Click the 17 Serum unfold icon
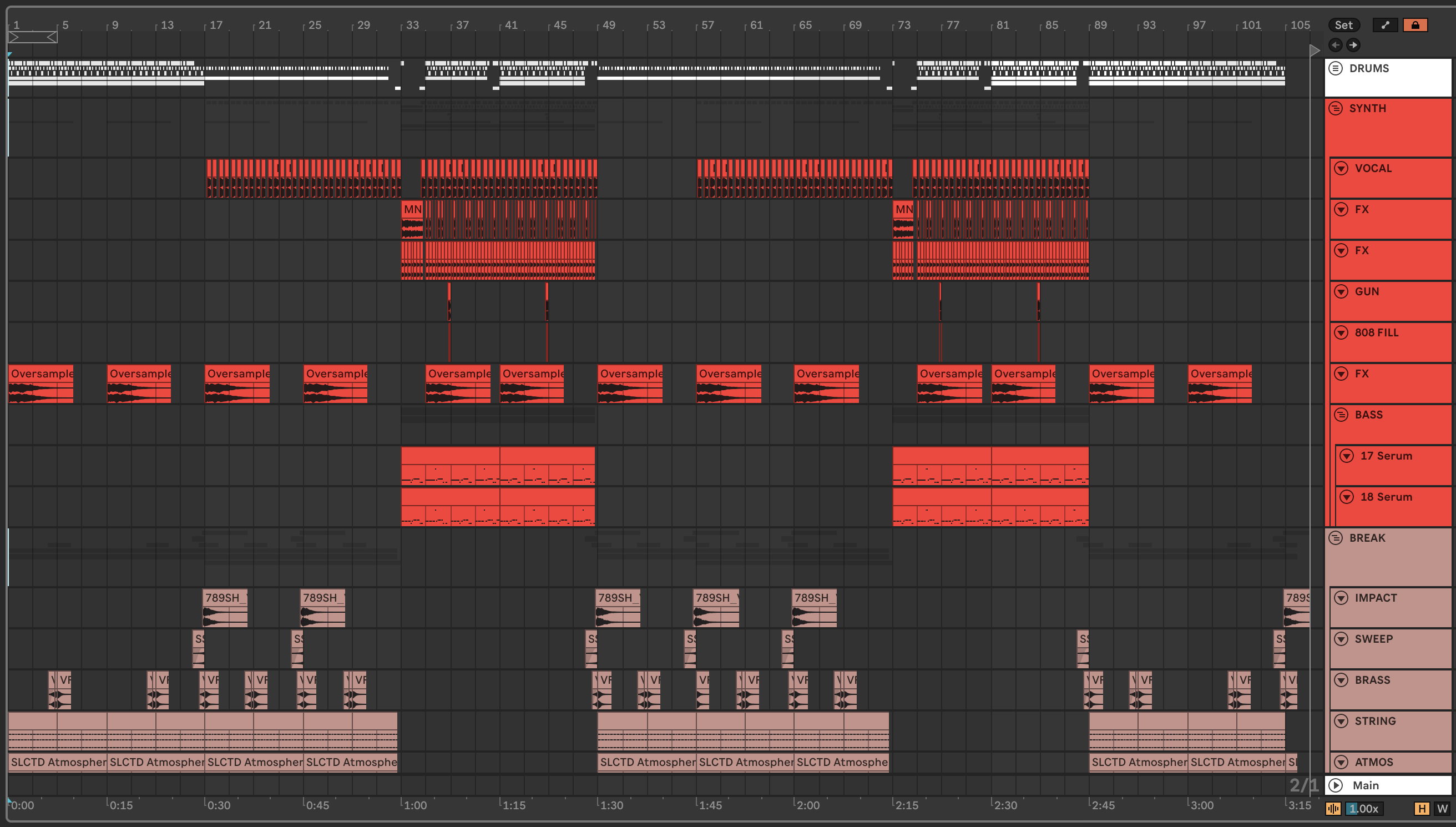Image resolution: width=1456 pixels, height=827 pixels. [1347, 456]
